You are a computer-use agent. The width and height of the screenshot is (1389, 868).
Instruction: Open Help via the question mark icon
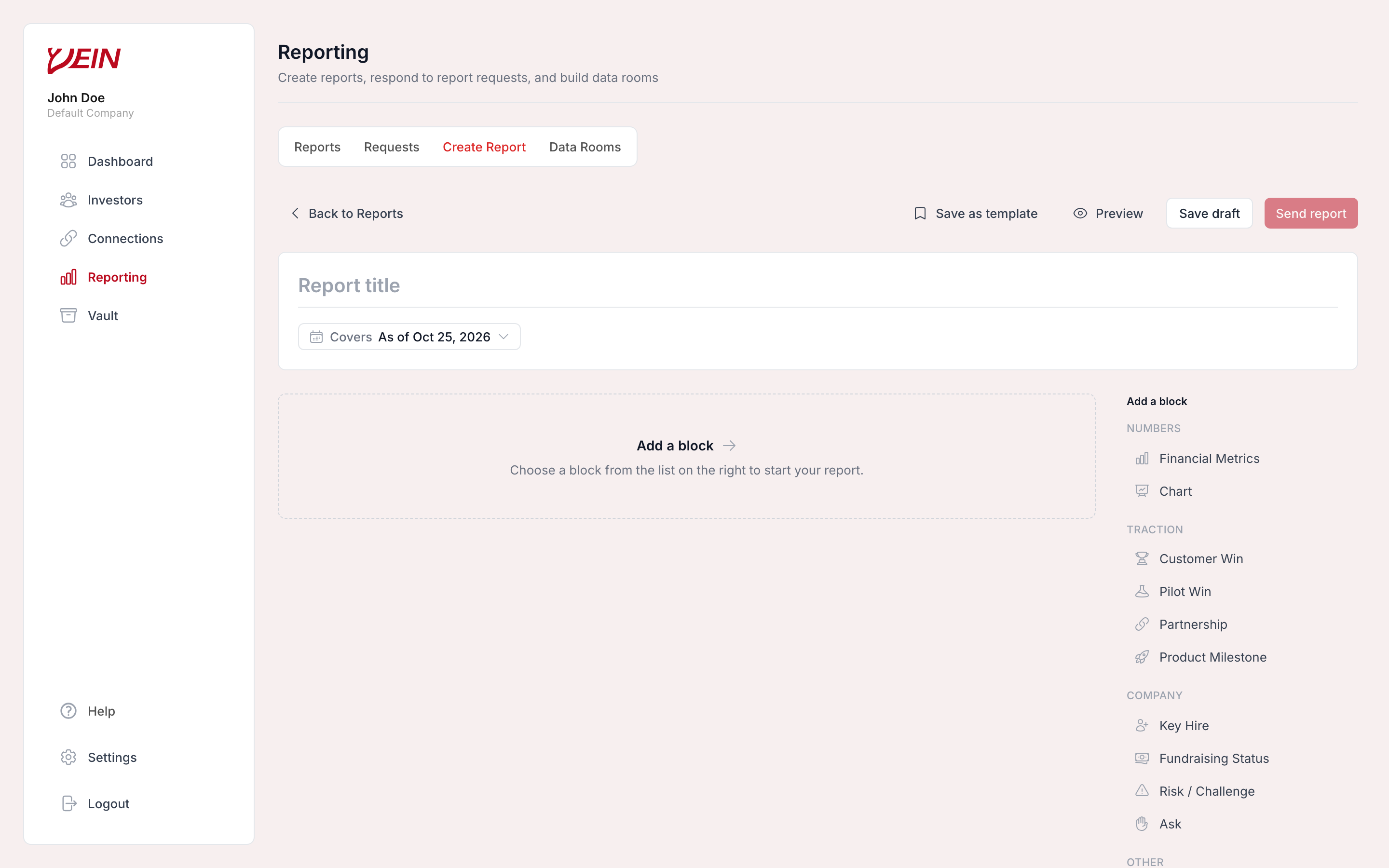pos(68,711)
